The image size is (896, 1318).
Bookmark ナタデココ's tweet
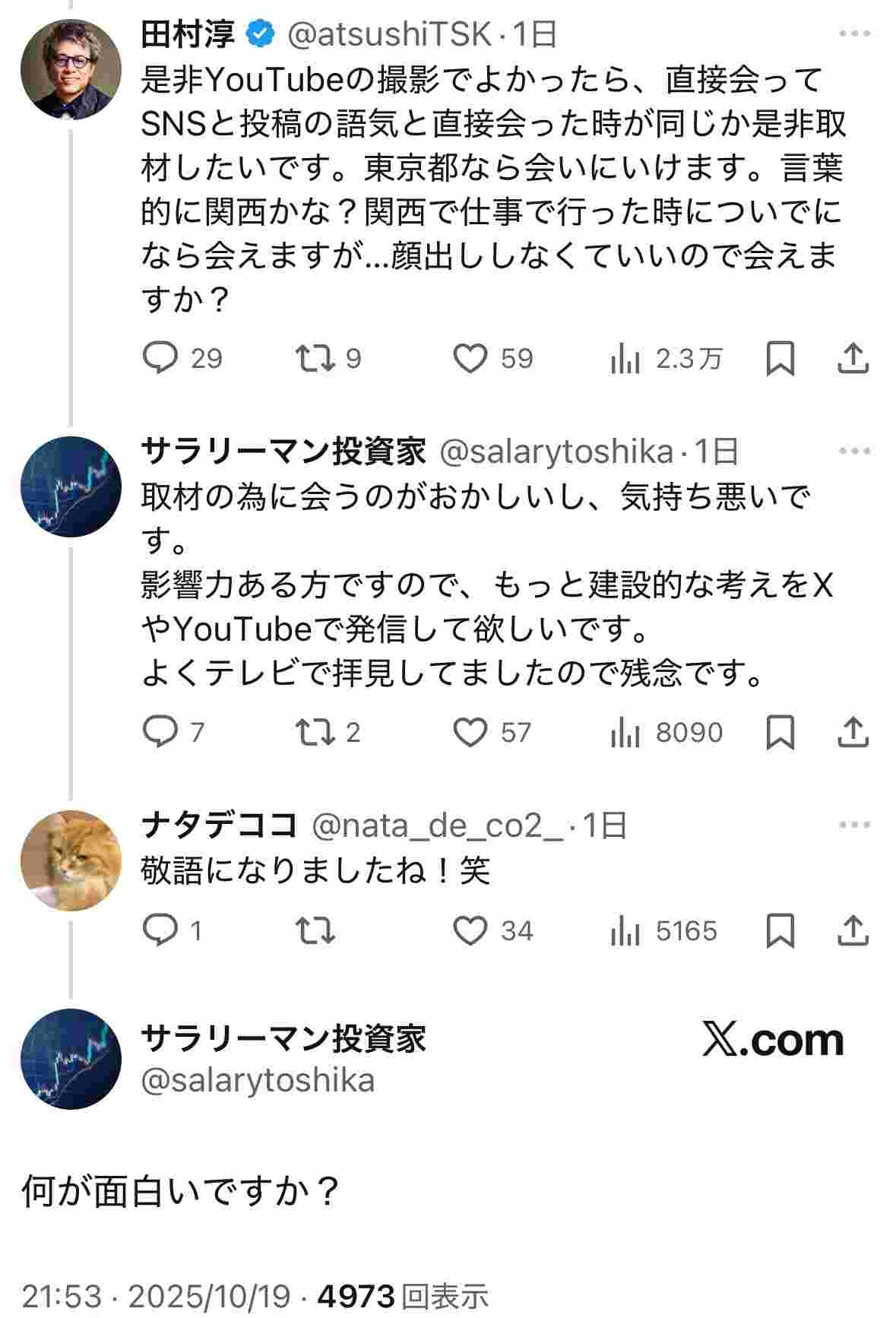780,931
